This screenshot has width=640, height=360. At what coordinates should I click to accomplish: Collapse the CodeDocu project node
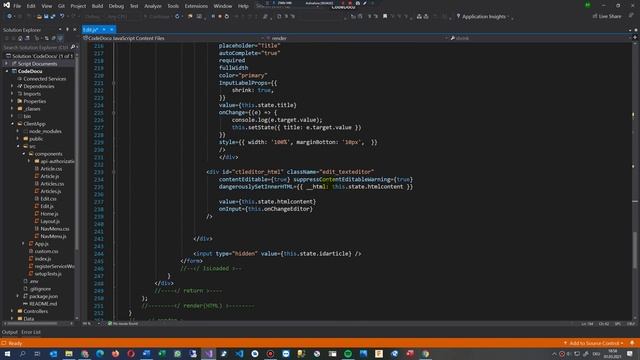click(7, 71)
